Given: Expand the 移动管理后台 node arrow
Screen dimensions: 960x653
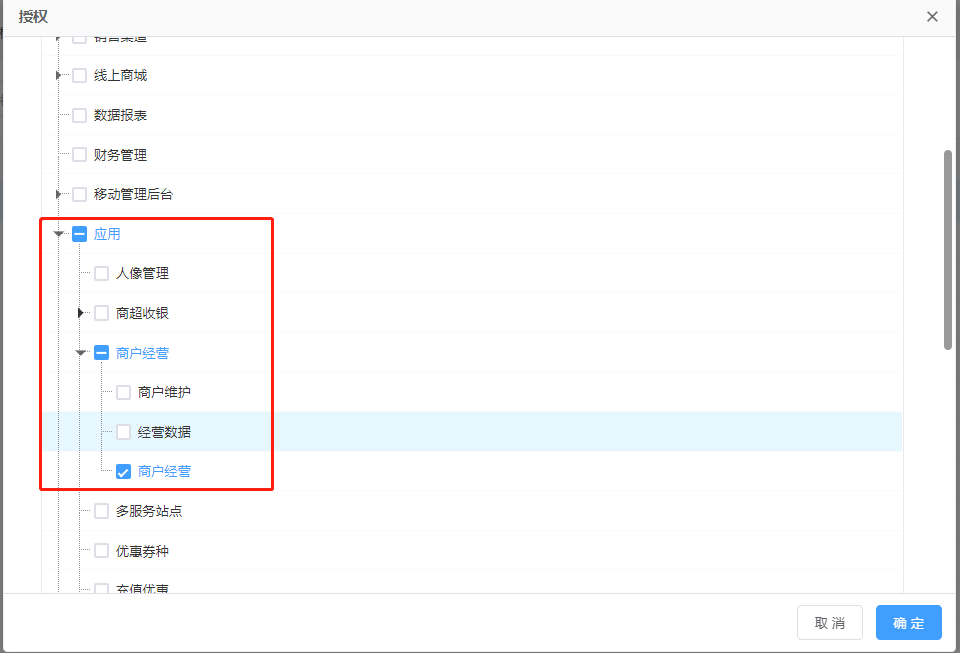Looking at the screenshot, I should pos(59,194).
